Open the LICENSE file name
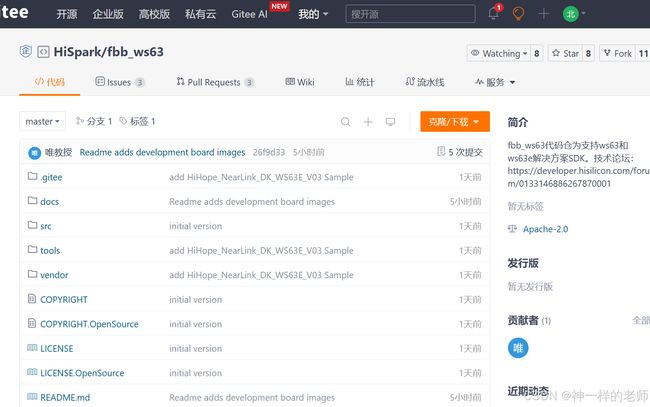This screenshot has width=650, height=407. pyautogui.click(x=57, y=348)
